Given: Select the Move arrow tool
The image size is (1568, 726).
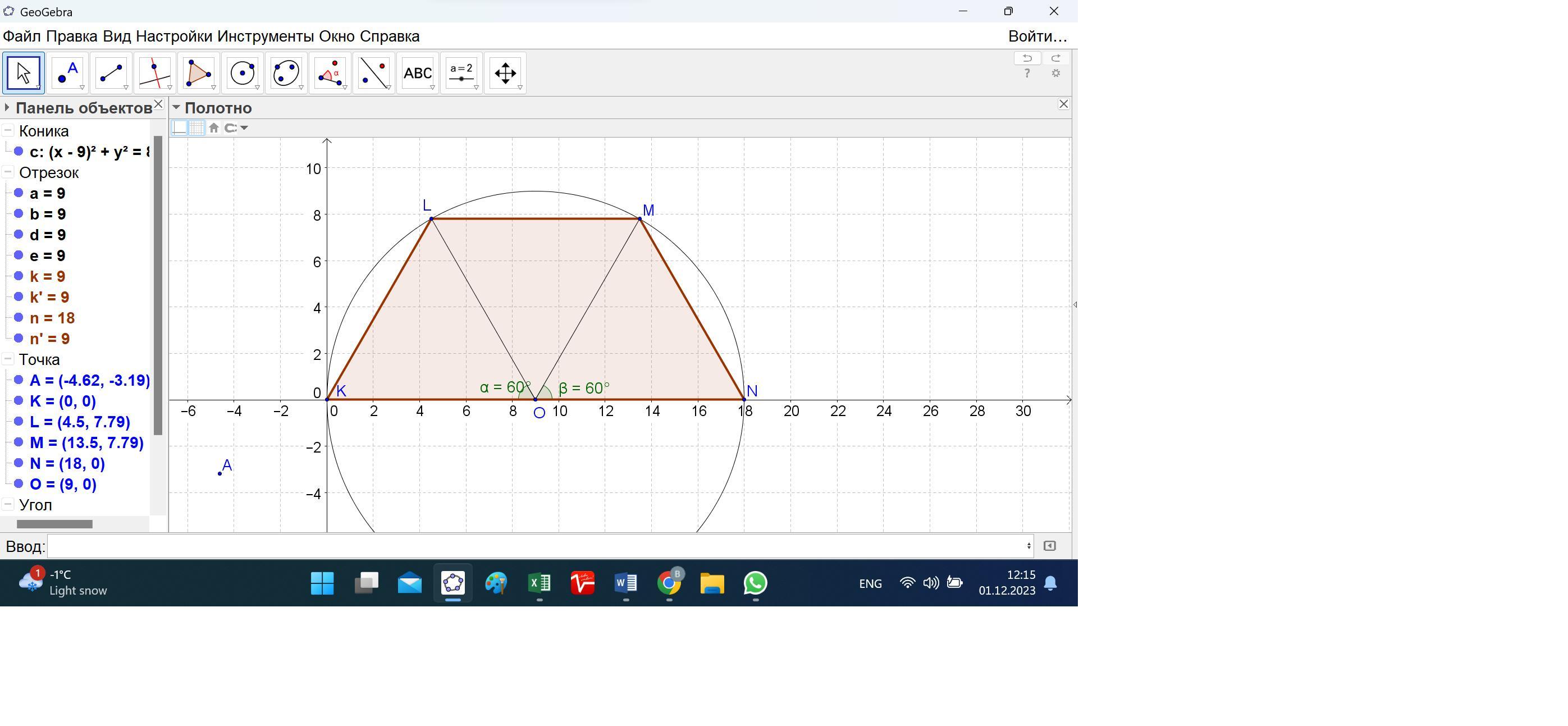Looking at the screenshot, I should click(x=23, y=73).
